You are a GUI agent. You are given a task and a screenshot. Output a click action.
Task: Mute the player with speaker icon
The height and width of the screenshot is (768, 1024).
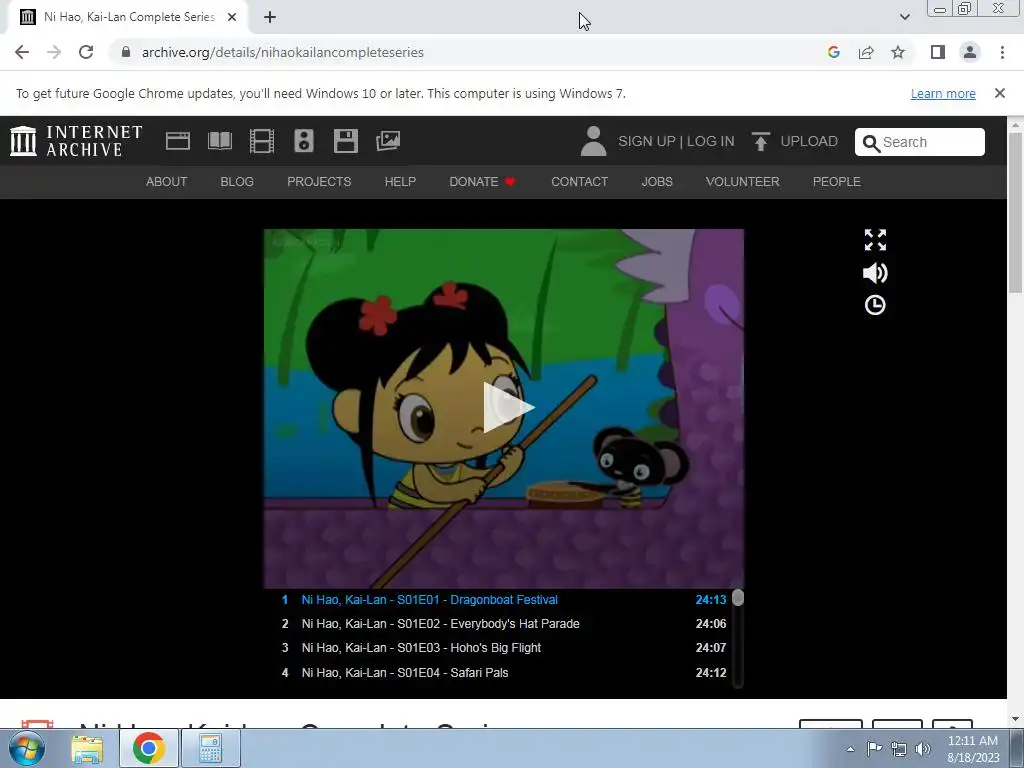coord(875,273)
